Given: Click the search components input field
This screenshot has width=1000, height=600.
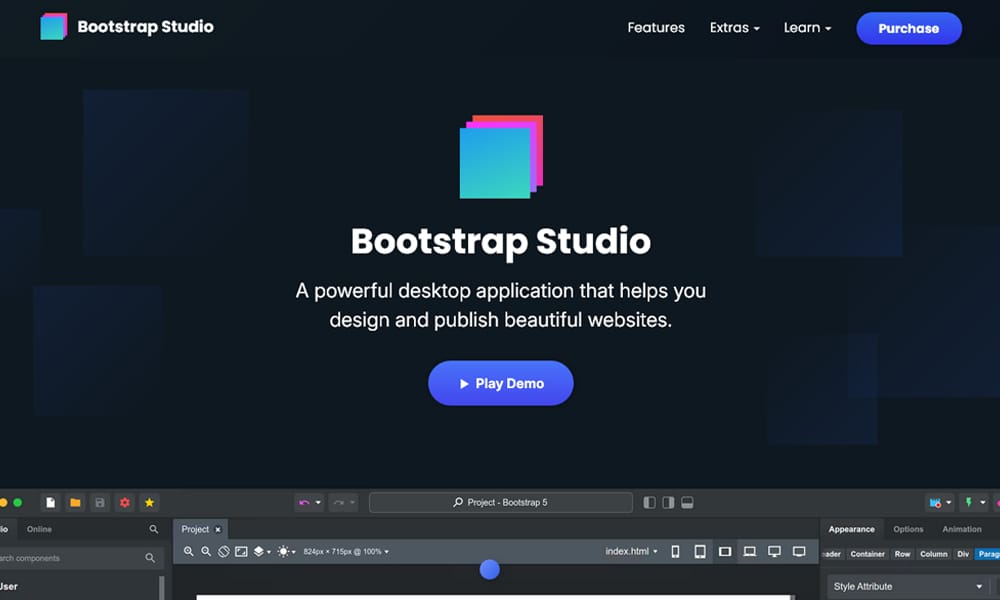Looking at the screenshot, I should click(80, 558).
